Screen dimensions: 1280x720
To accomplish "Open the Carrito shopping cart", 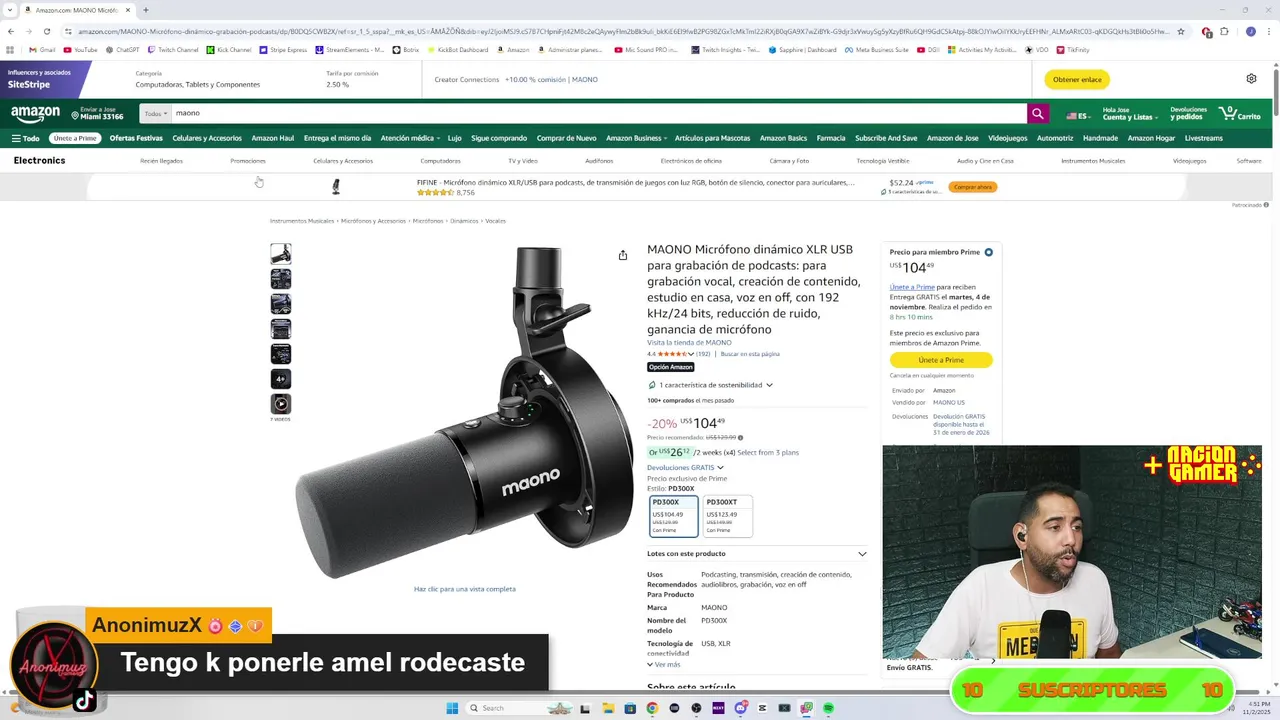I will (1240, 114).
